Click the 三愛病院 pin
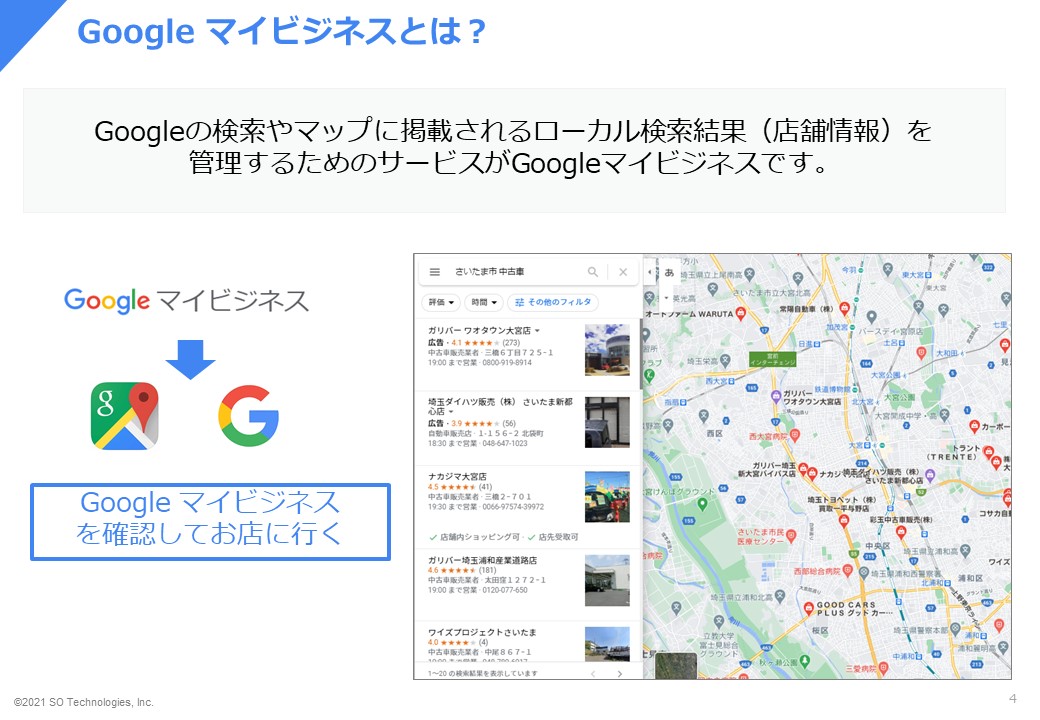Screen dimensions: 1040x720 883,668
